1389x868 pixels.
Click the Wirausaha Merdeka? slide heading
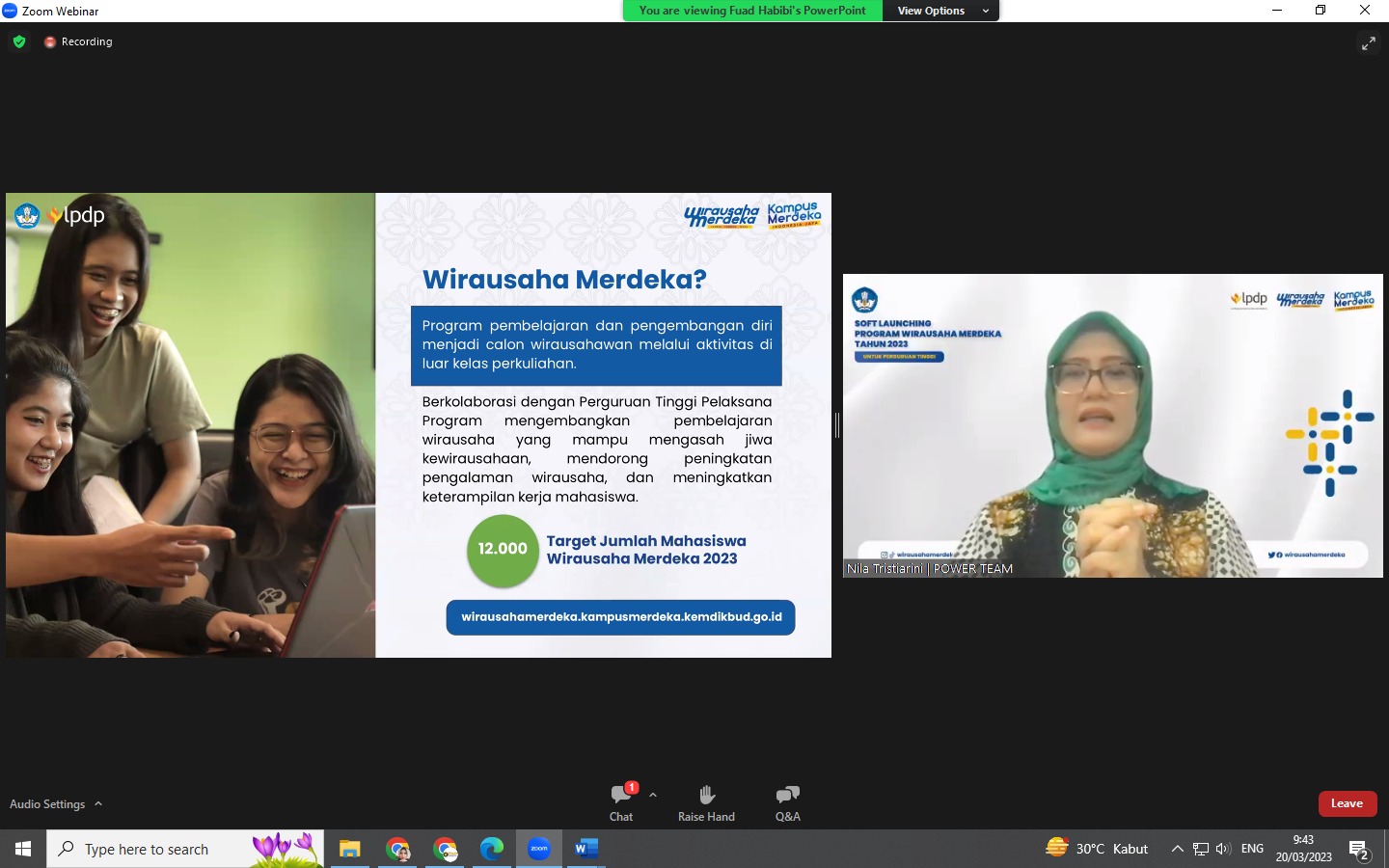pyautogui.click(x=564, y=280)
